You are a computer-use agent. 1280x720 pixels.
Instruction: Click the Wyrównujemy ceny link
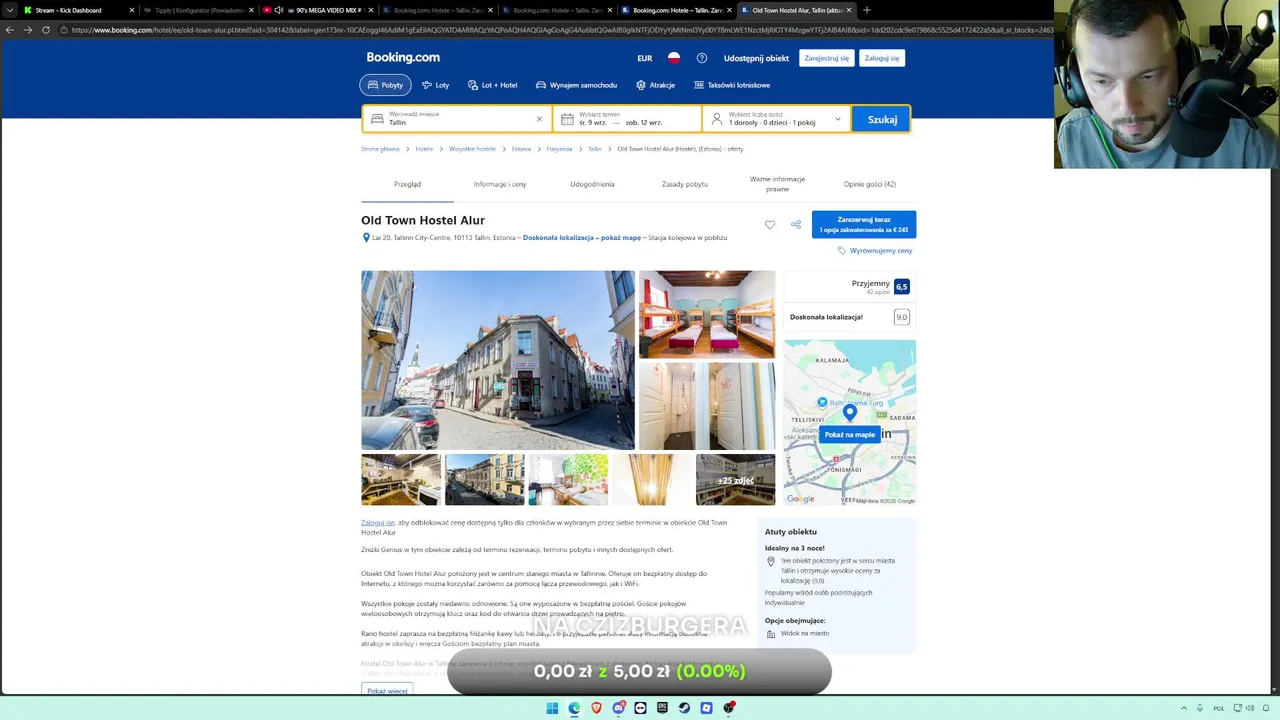coord(875,251)
